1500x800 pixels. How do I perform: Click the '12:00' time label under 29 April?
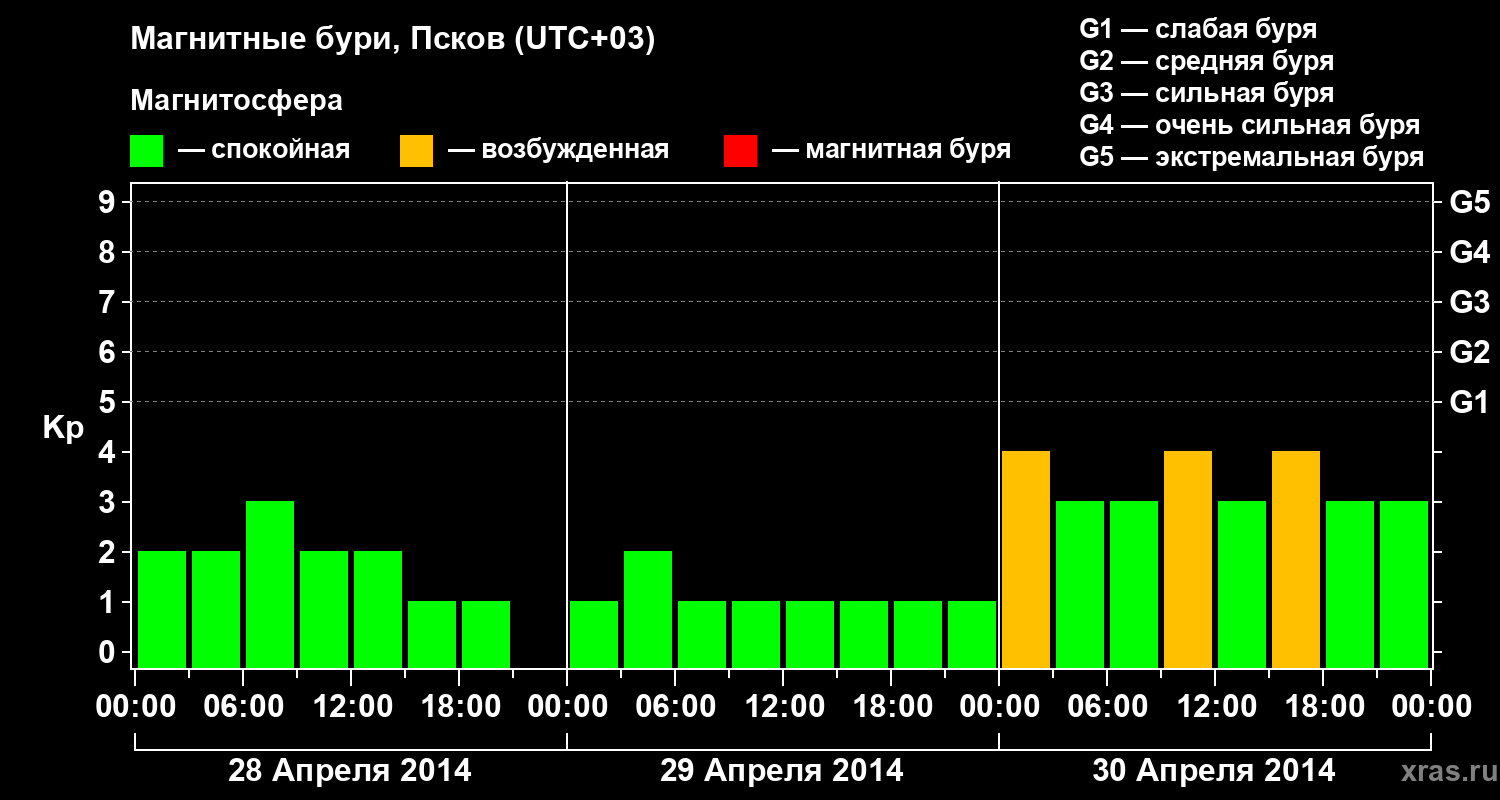click(x=783, y=707)
